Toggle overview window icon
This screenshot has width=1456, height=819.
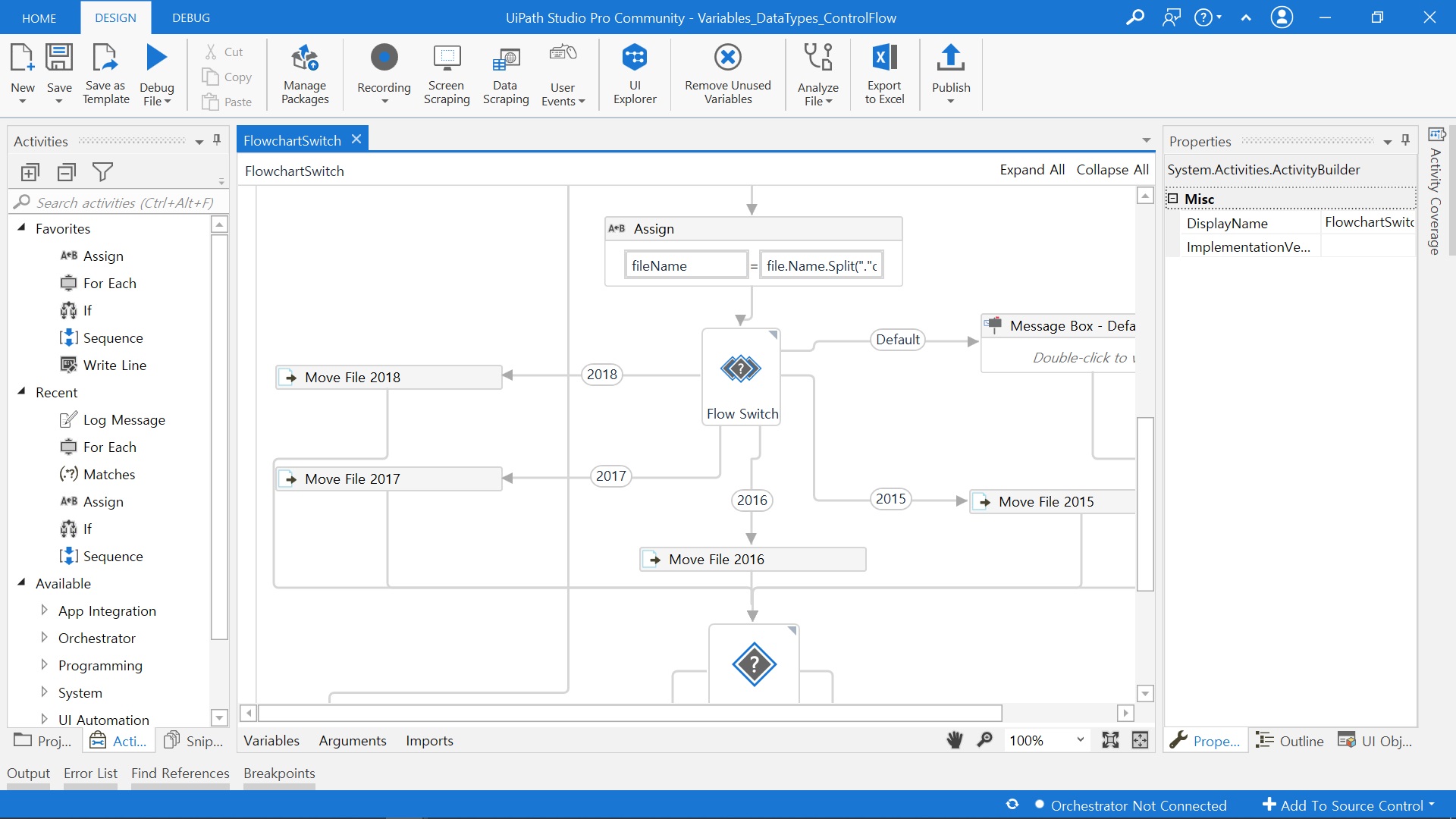pyautogui.click(x=1140, y=740)
